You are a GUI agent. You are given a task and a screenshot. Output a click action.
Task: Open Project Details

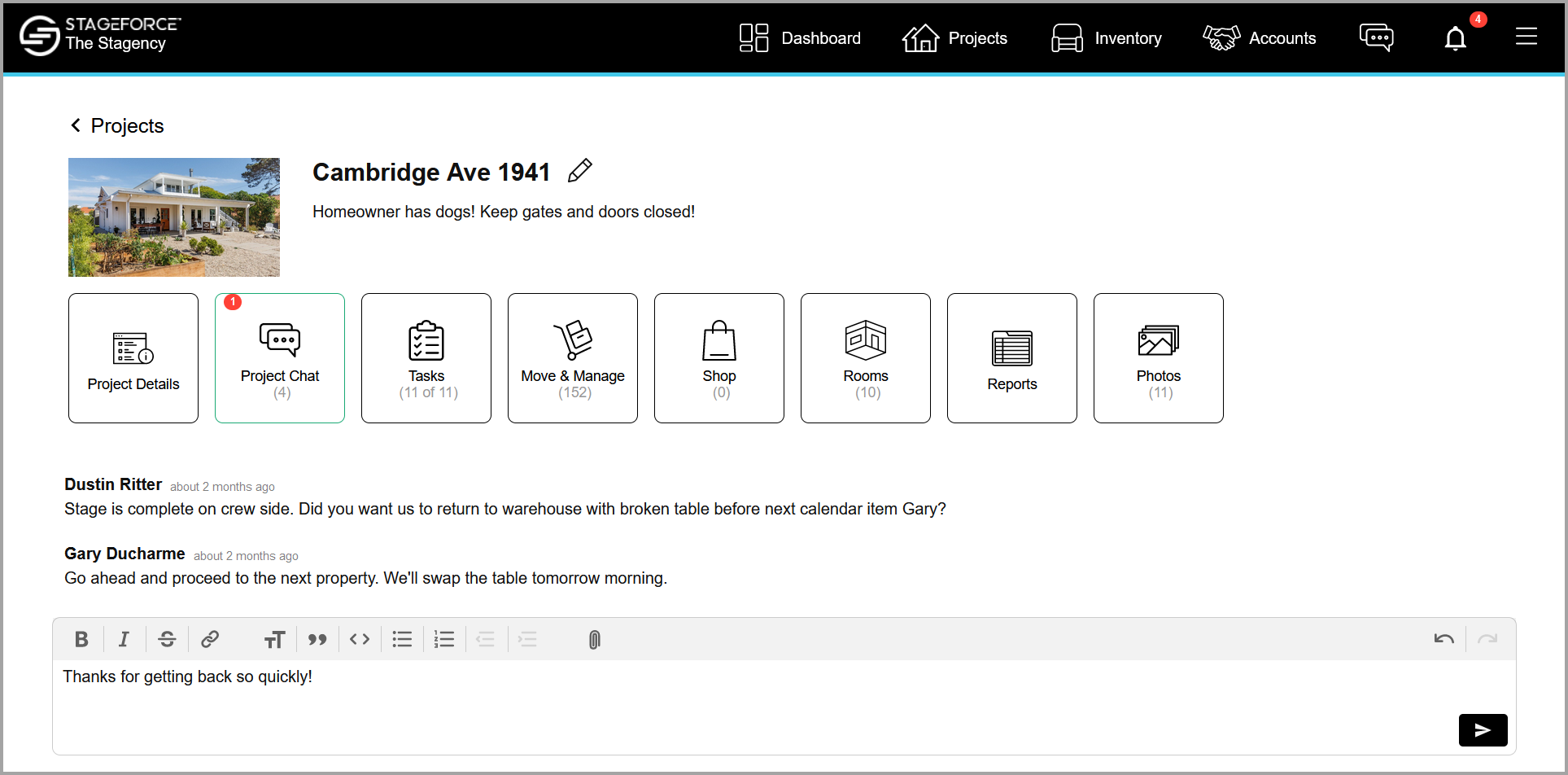(133, 358)
